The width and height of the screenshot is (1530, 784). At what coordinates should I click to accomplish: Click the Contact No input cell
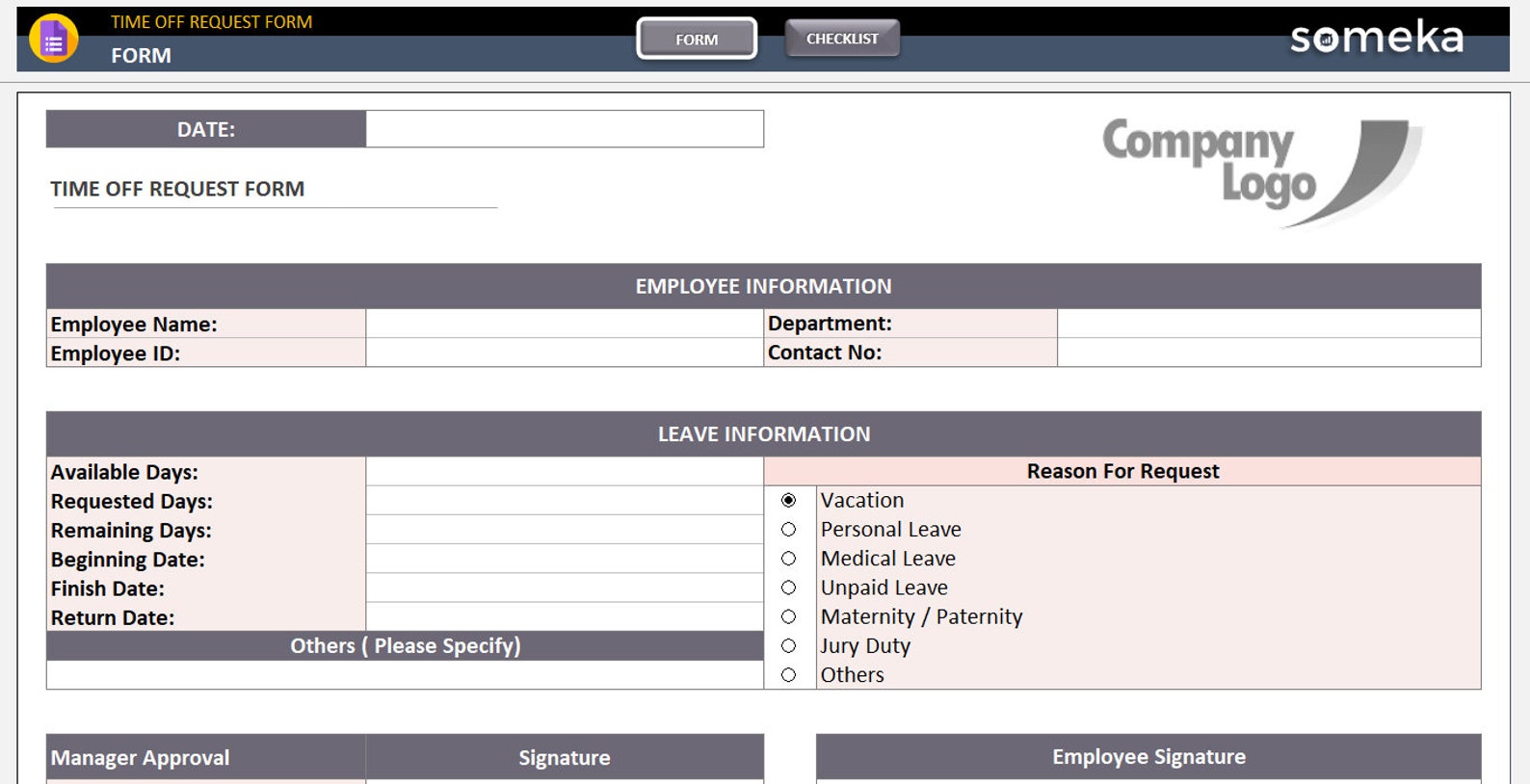point(1269,353)
